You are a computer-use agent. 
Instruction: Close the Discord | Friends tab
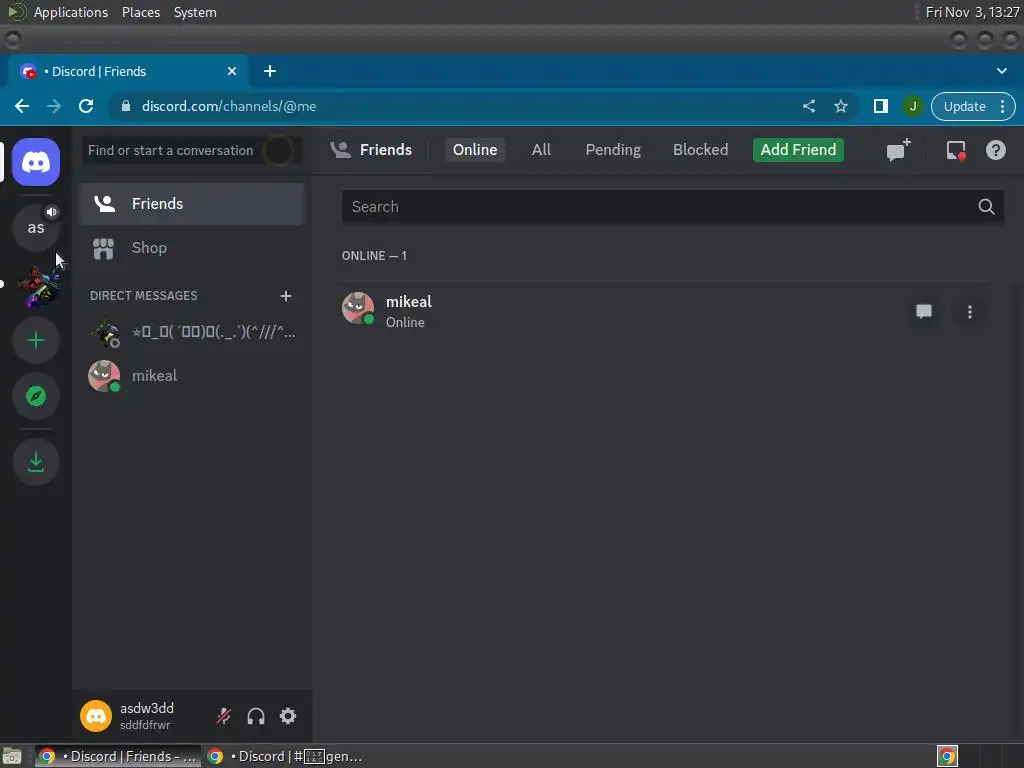click(232, 71)
